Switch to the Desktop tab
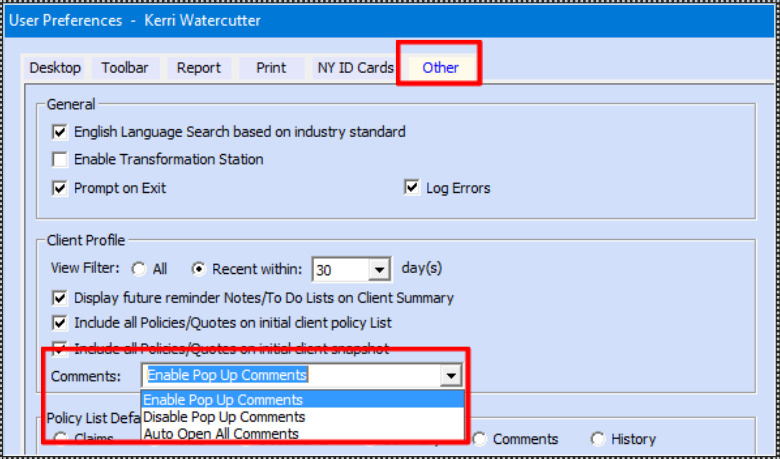The width and height of the screenshot is (780, 459). 55,68
